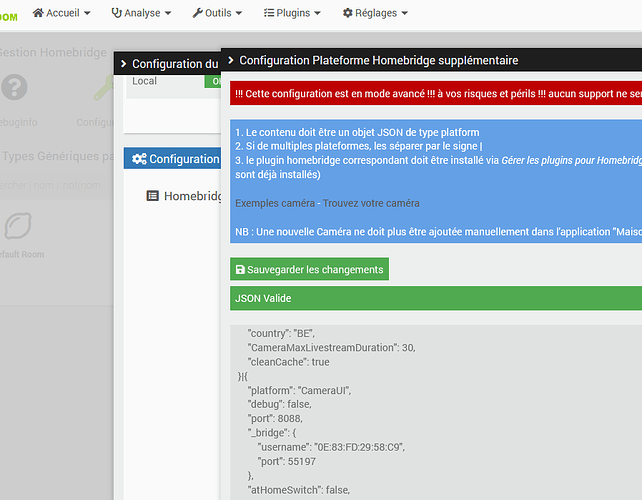Click the "port": 55197 line

pos(287,461)
